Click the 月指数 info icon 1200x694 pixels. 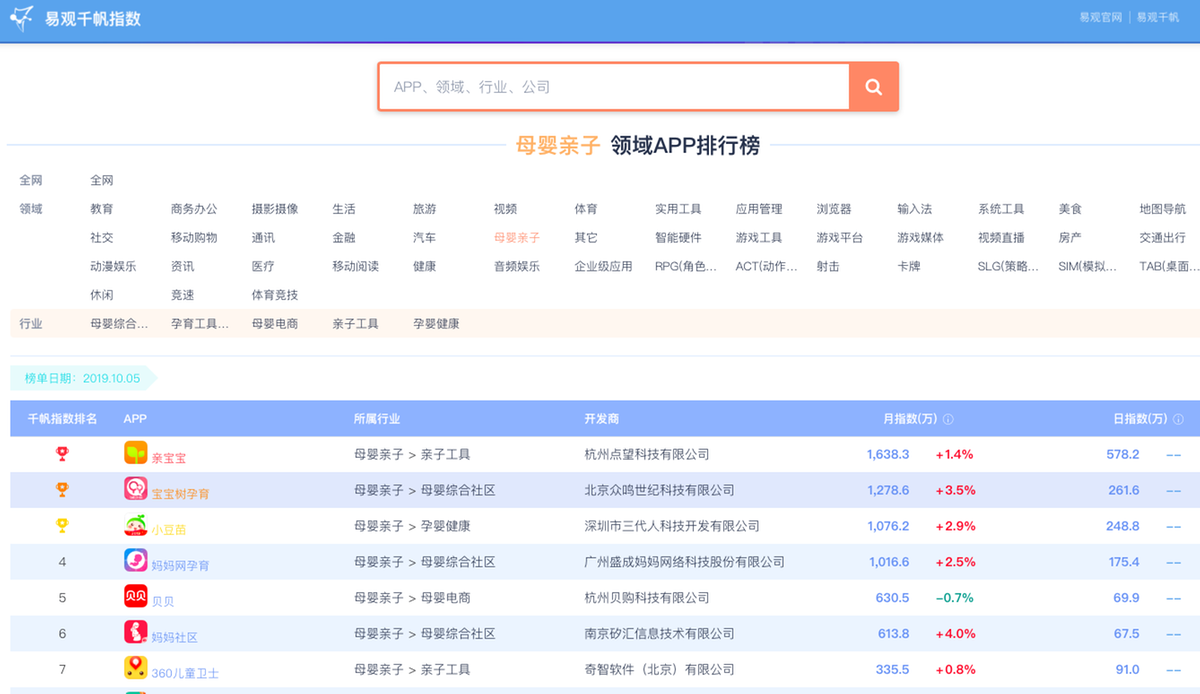click(x=948, y=419)
